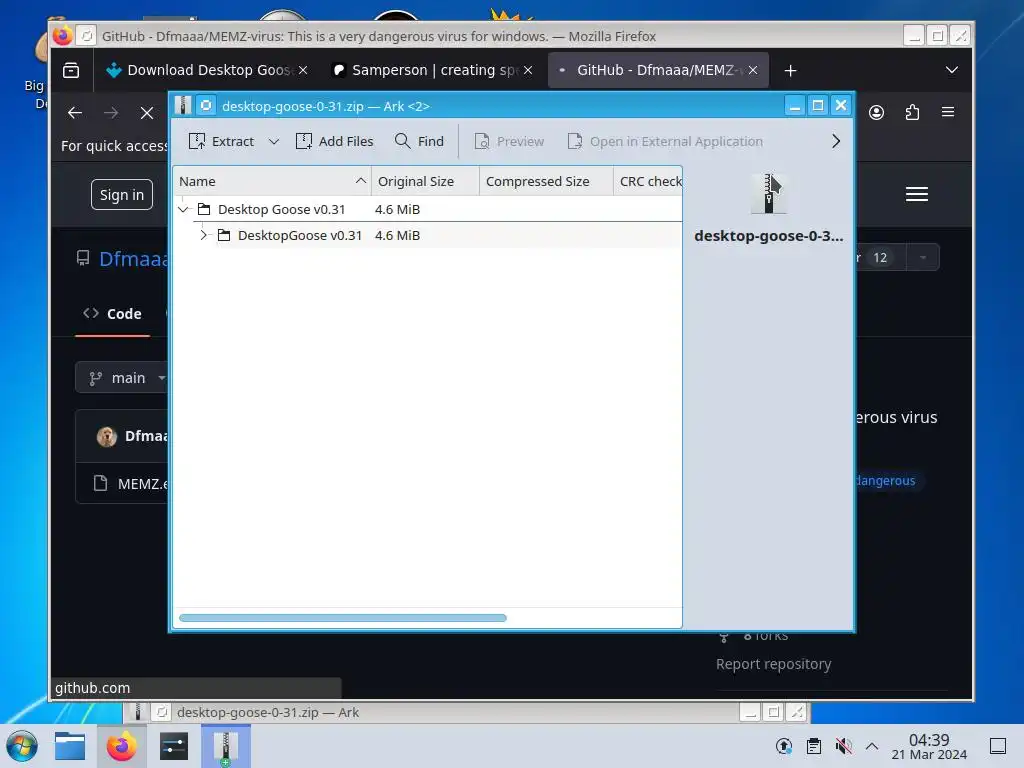
Task: Click the horizontal scrollbar in Ark file list
Action: pyautogui.click(x=343, y=618)
